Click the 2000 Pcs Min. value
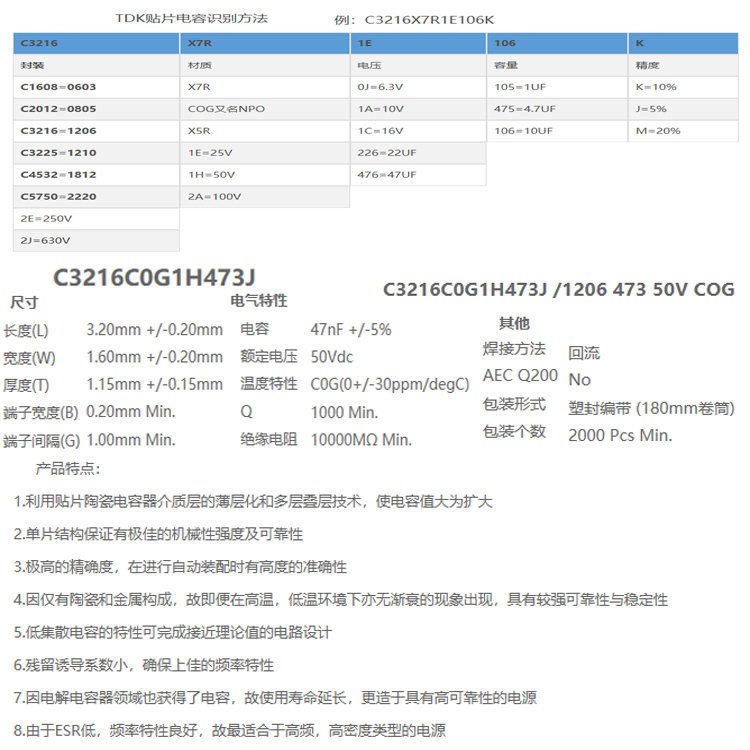 [x=620, y=435]
